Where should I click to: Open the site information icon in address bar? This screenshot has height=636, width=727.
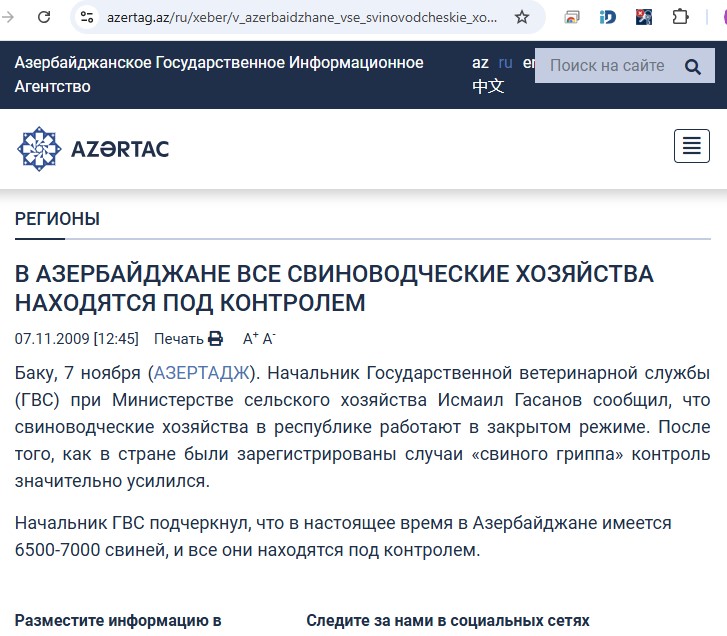[x=87, y=17]
